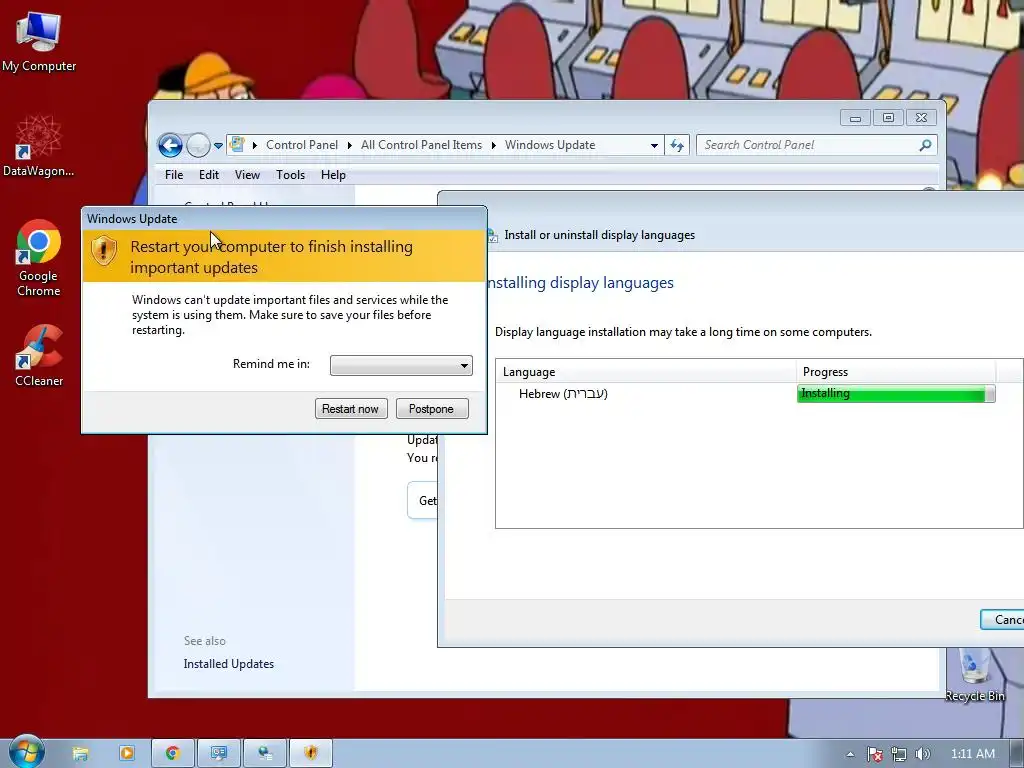Switch to Chrome in the taskbar
The height and width of the screenshot is (768, 1024).
[x=172, y=754]
